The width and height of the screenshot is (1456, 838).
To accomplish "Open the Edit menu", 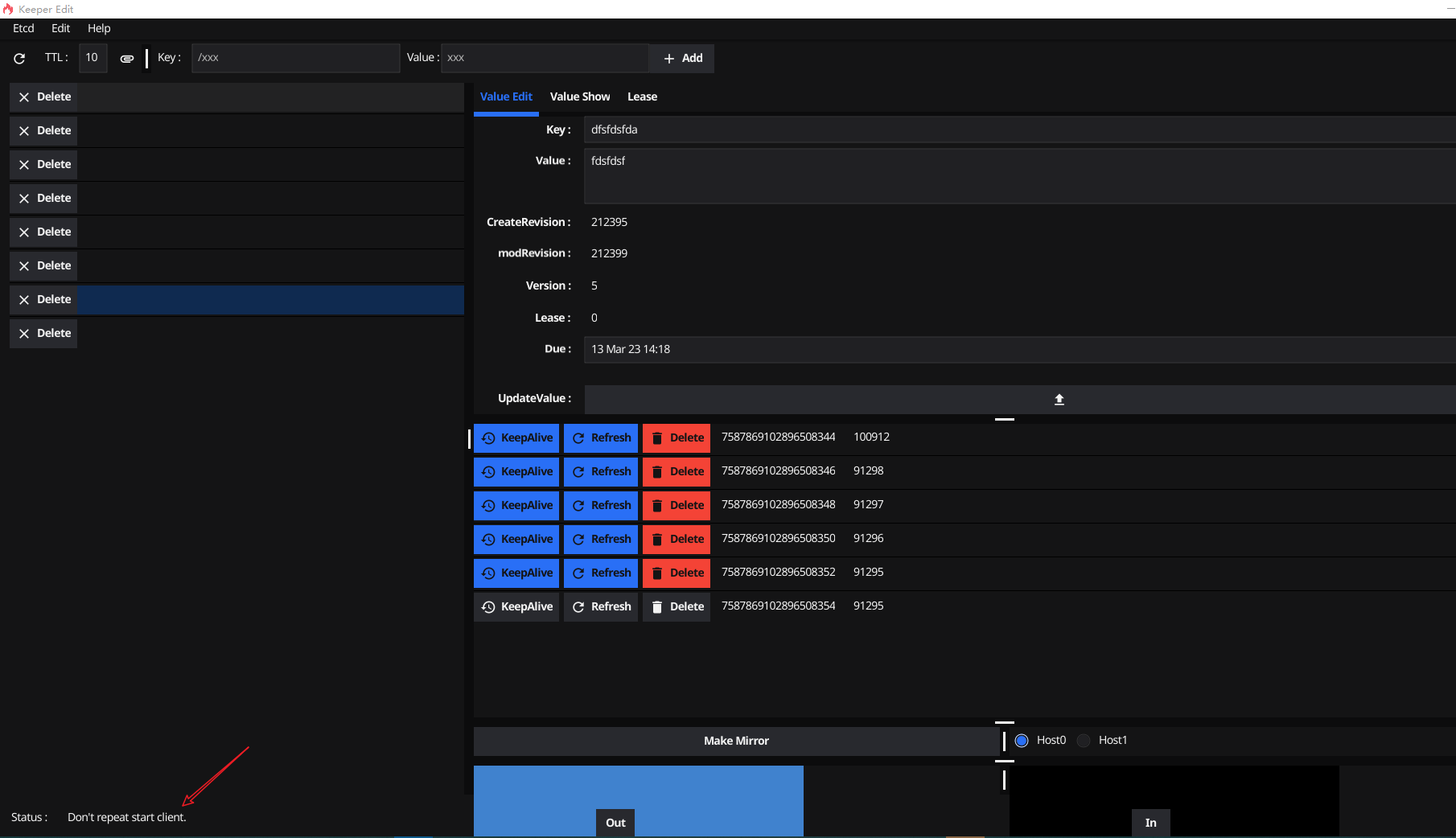I will coord(60,28).
